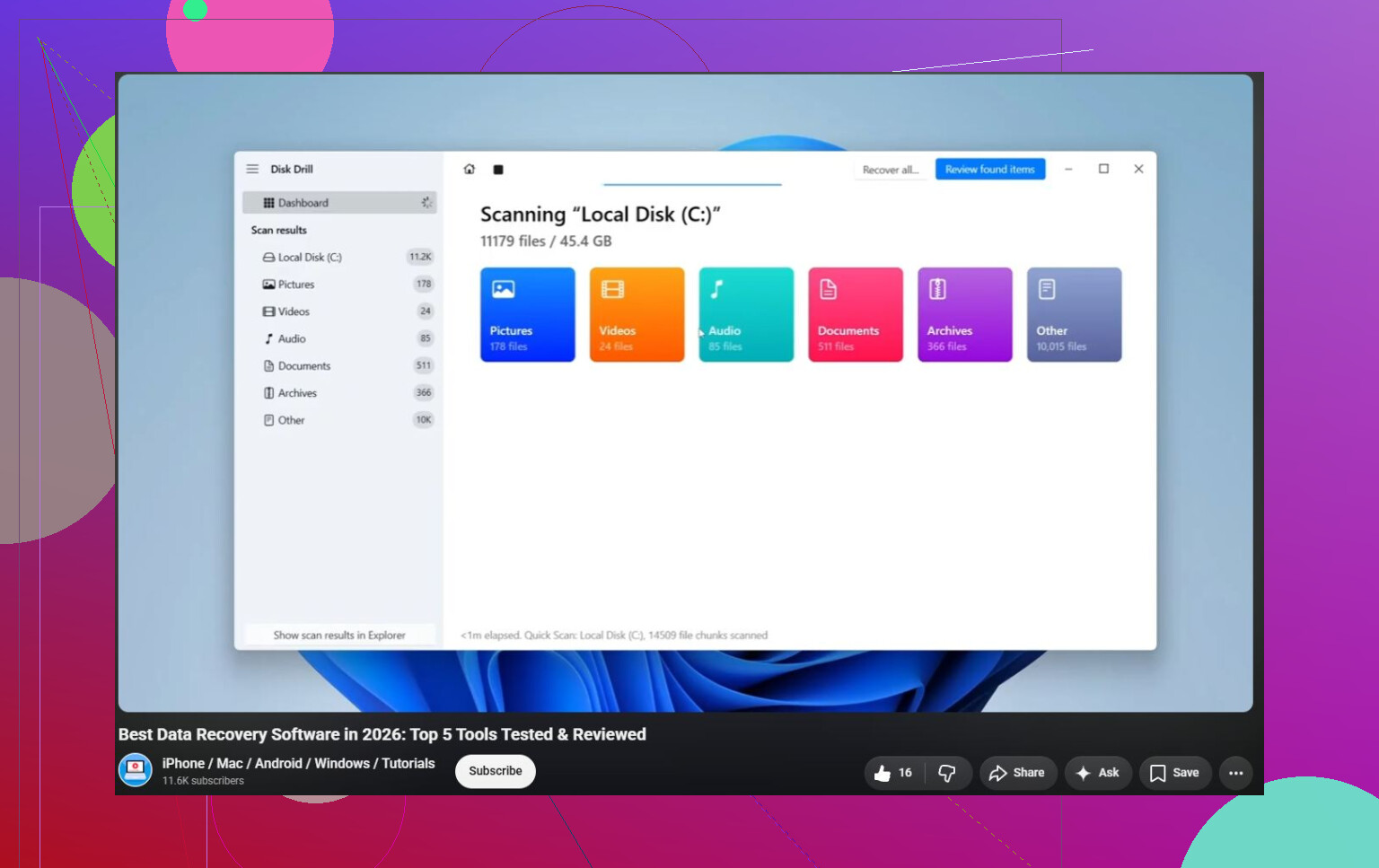Click Review found items button
Screen dimensions: 1379x868
990,170
